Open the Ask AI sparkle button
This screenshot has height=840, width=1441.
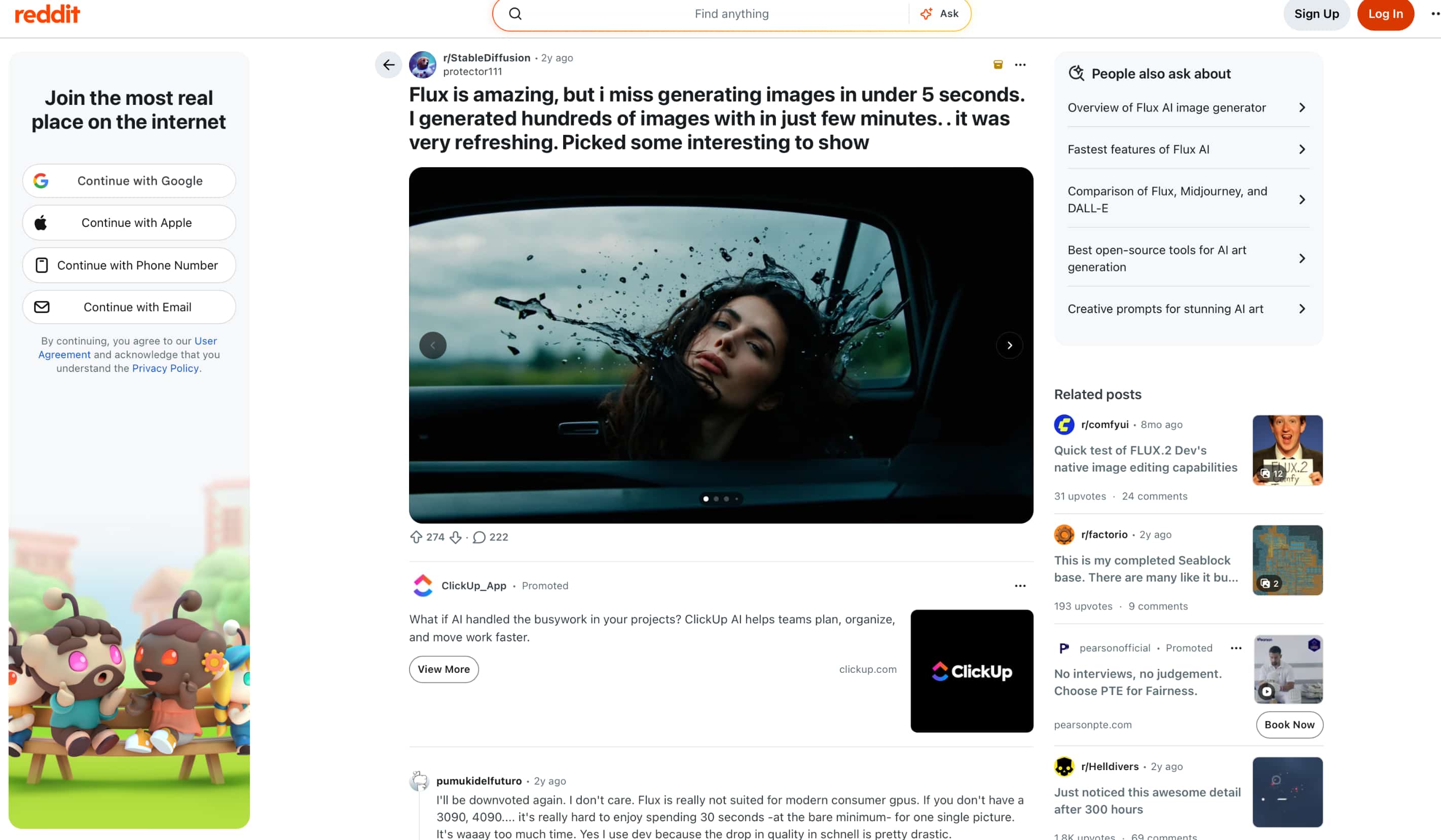(939, 14)
